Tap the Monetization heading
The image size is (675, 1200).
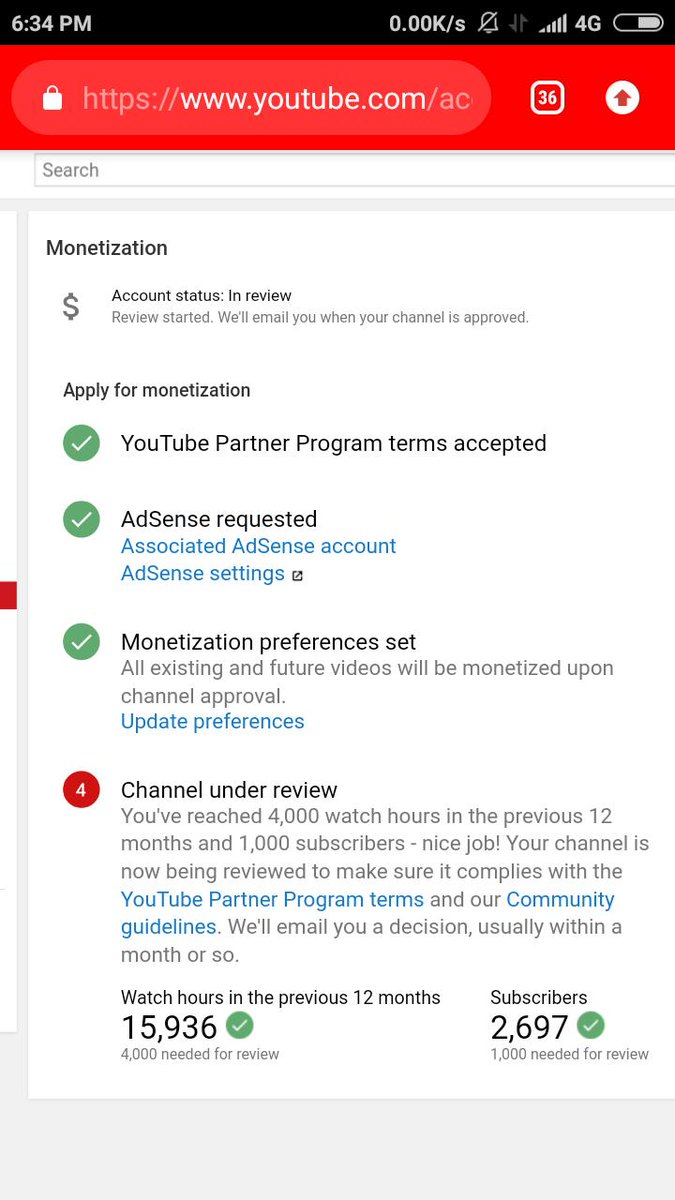[107, 248]
